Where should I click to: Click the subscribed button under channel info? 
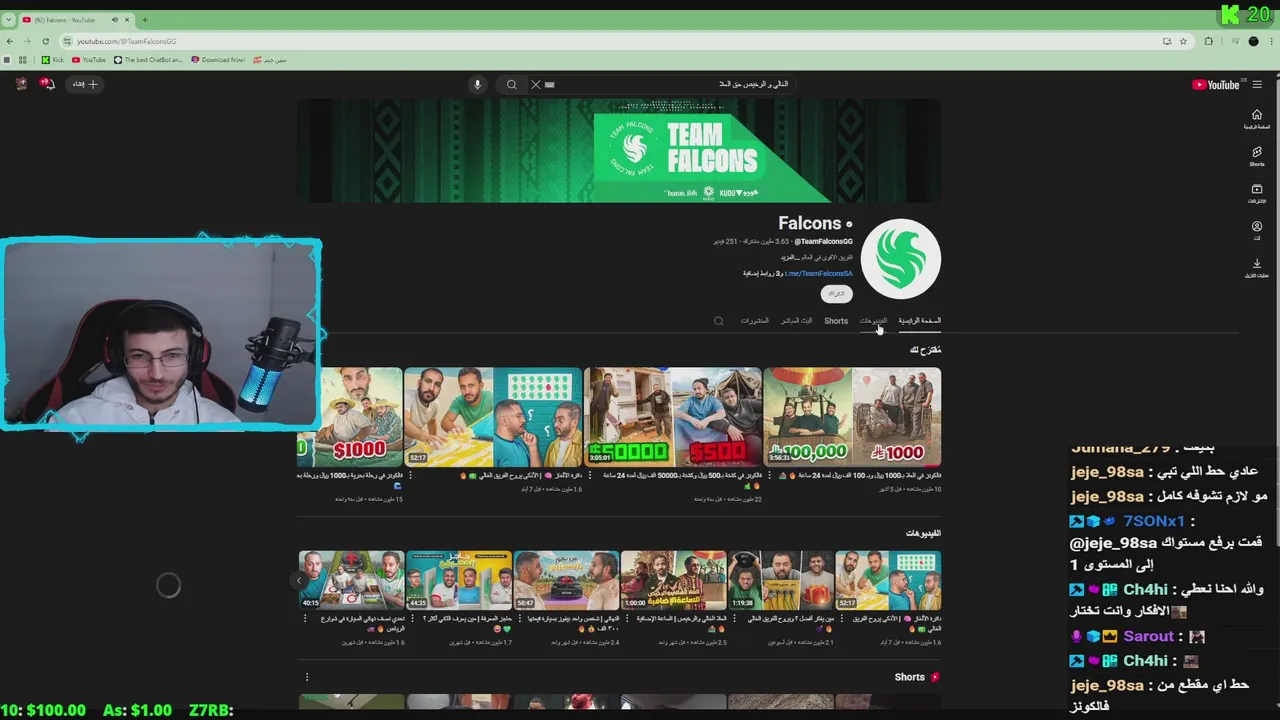(836, 293)
